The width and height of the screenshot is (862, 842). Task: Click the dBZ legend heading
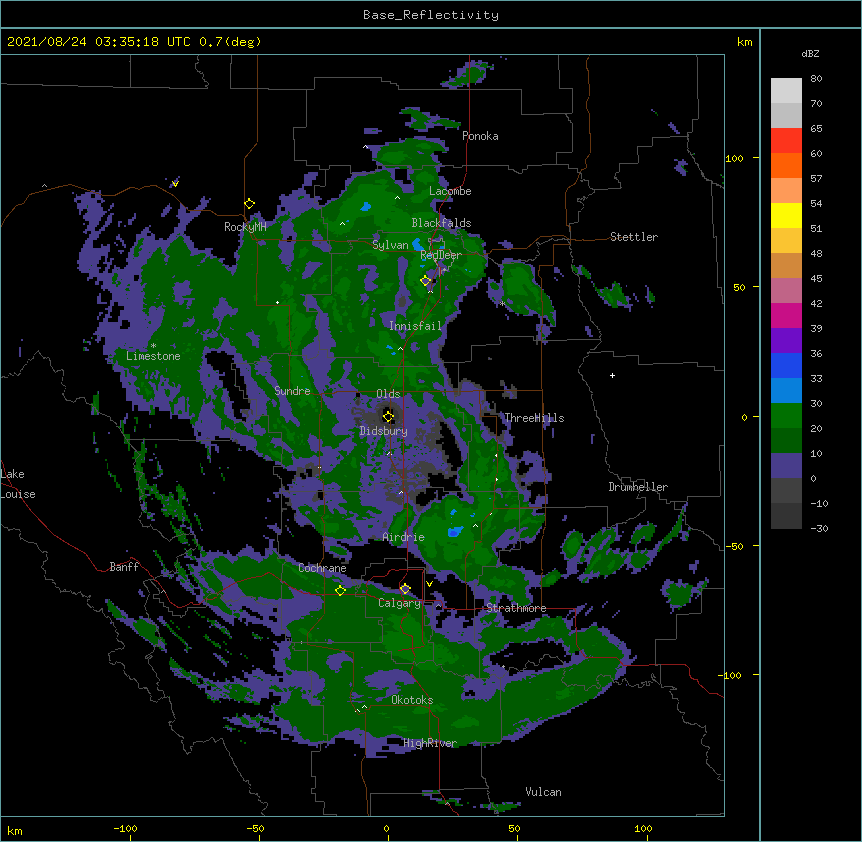810,53
